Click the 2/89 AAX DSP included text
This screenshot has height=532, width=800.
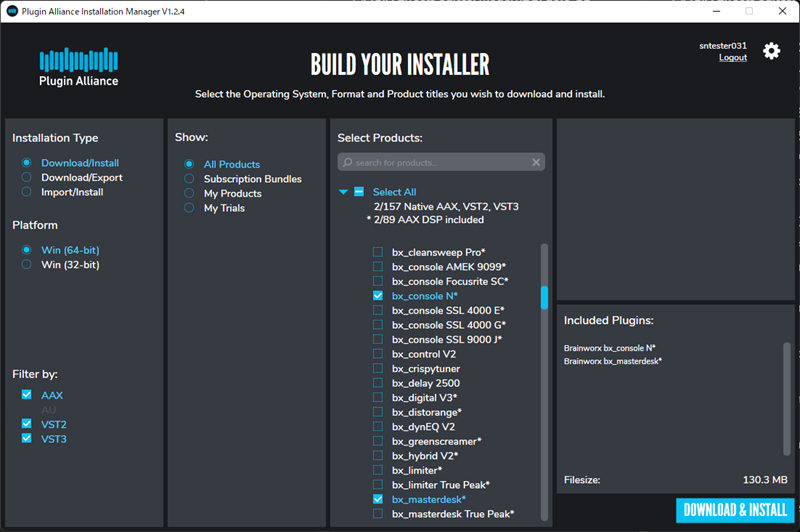[x=425, y=220]
